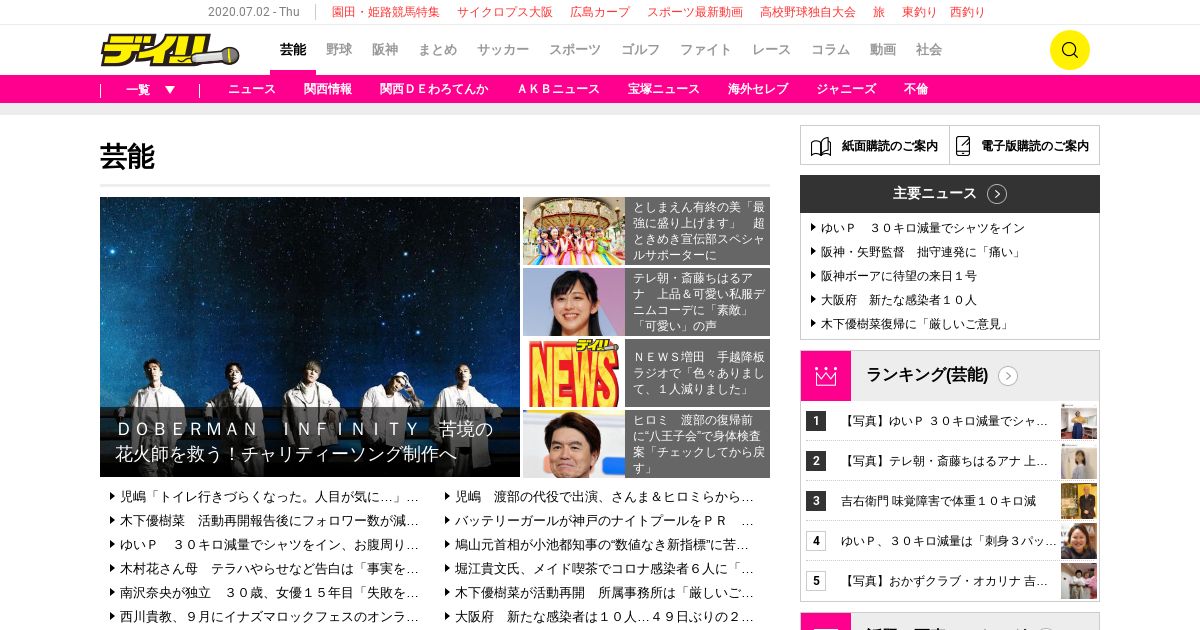
Task: Open 堀江貴文氏、メイド喫茶 article
Action: coord(604,569)
